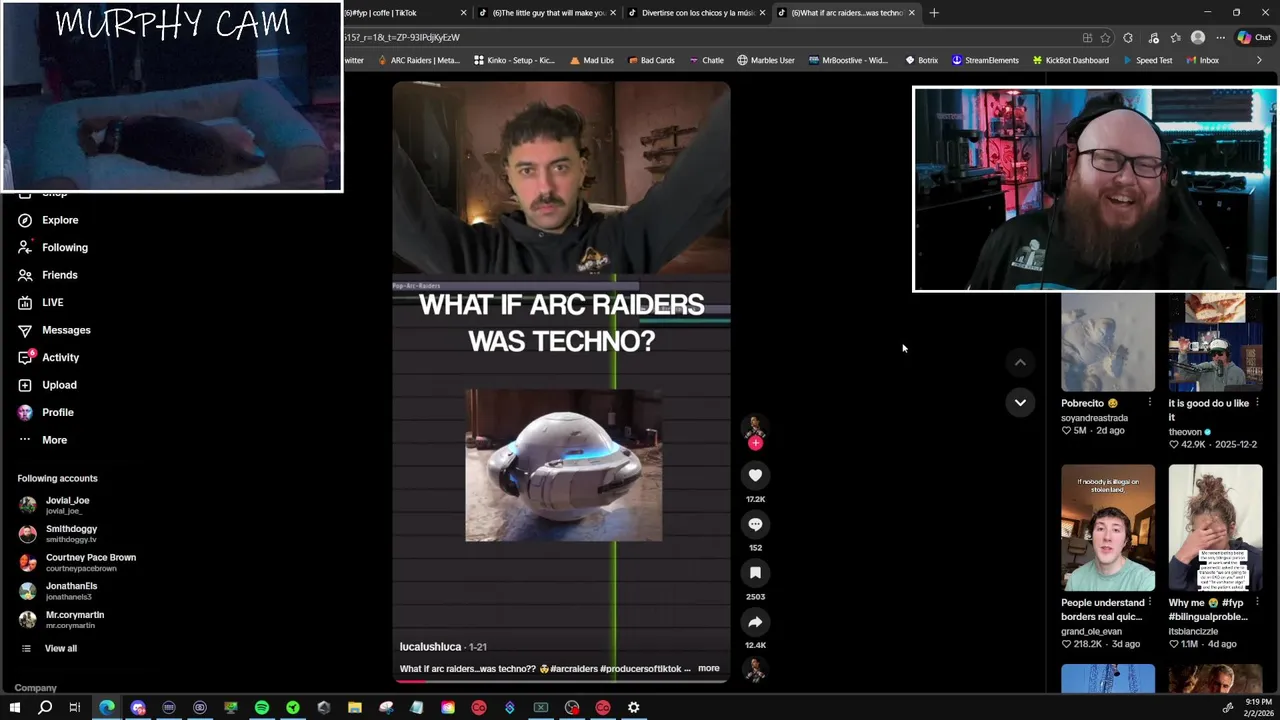Go to previous video with up chevron
The image size is (1280, 720).
pos(1020,362)
